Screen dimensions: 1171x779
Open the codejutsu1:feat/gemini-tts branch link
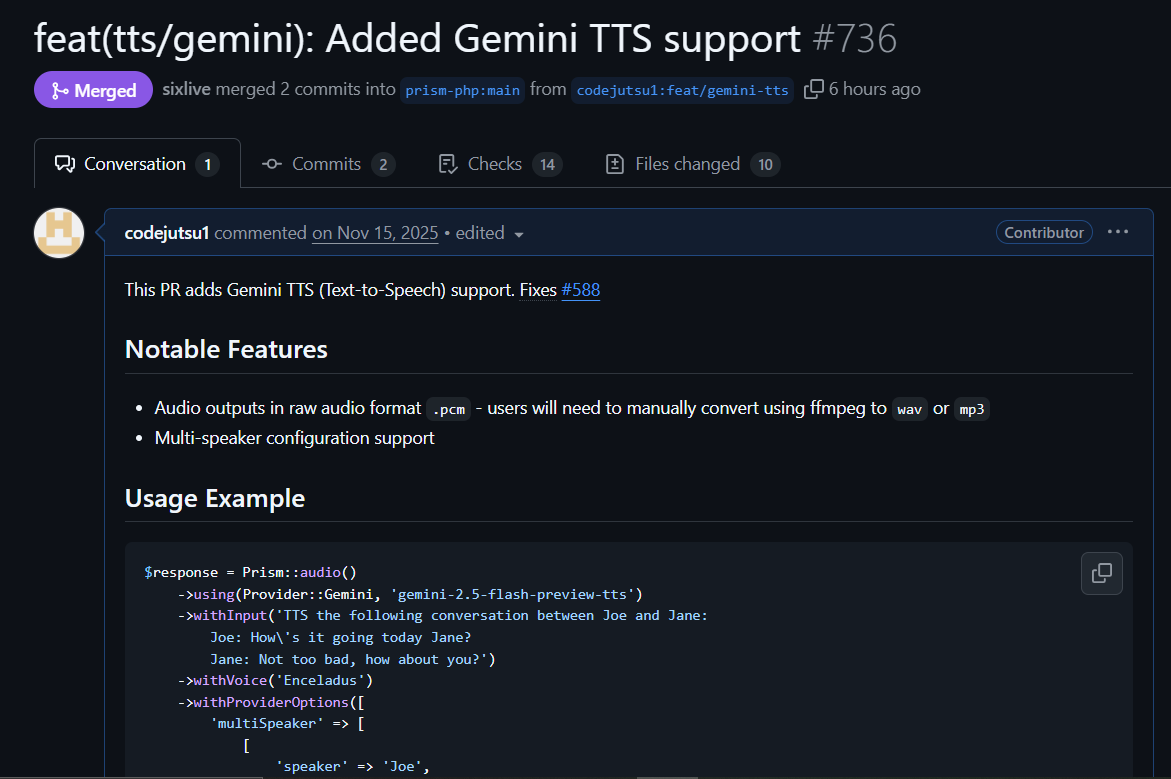point(683,90)
